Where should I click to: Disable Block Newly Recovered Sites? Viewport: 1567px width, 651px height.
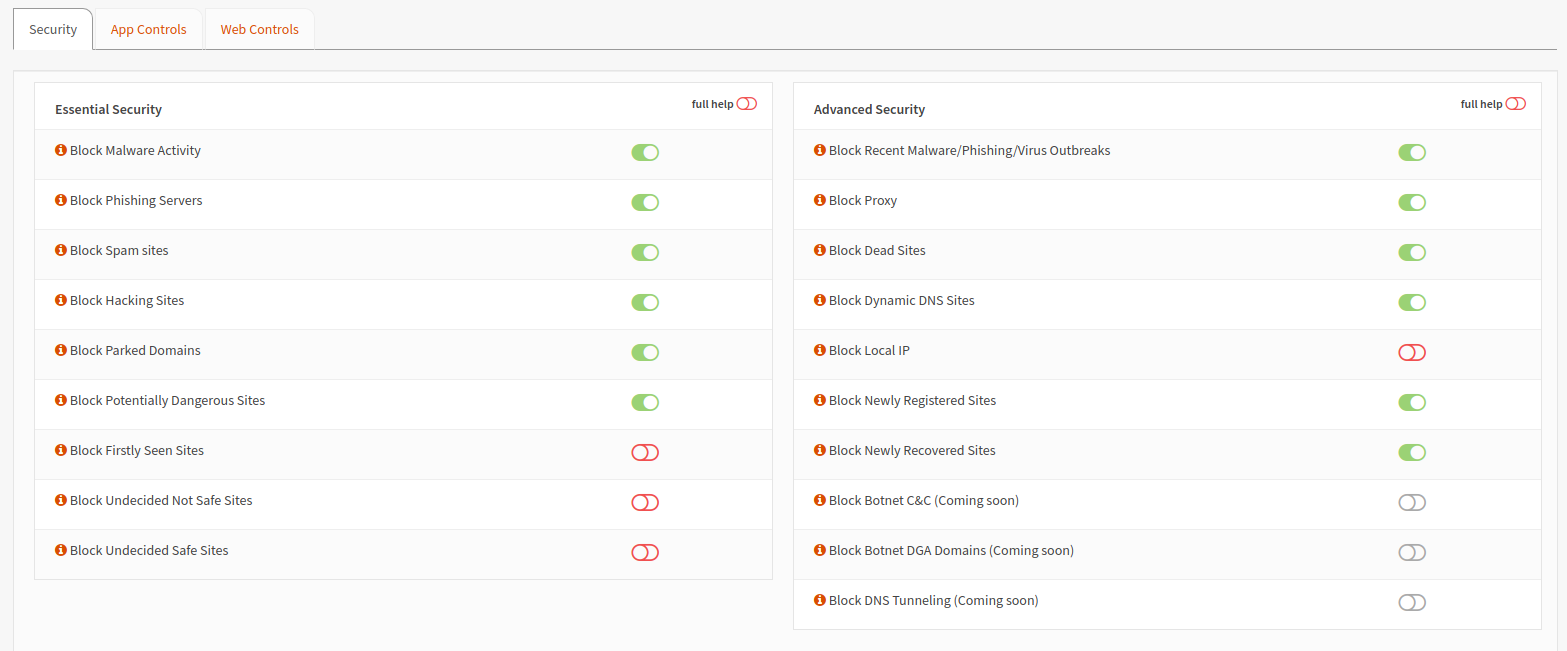pos(1412,452)
